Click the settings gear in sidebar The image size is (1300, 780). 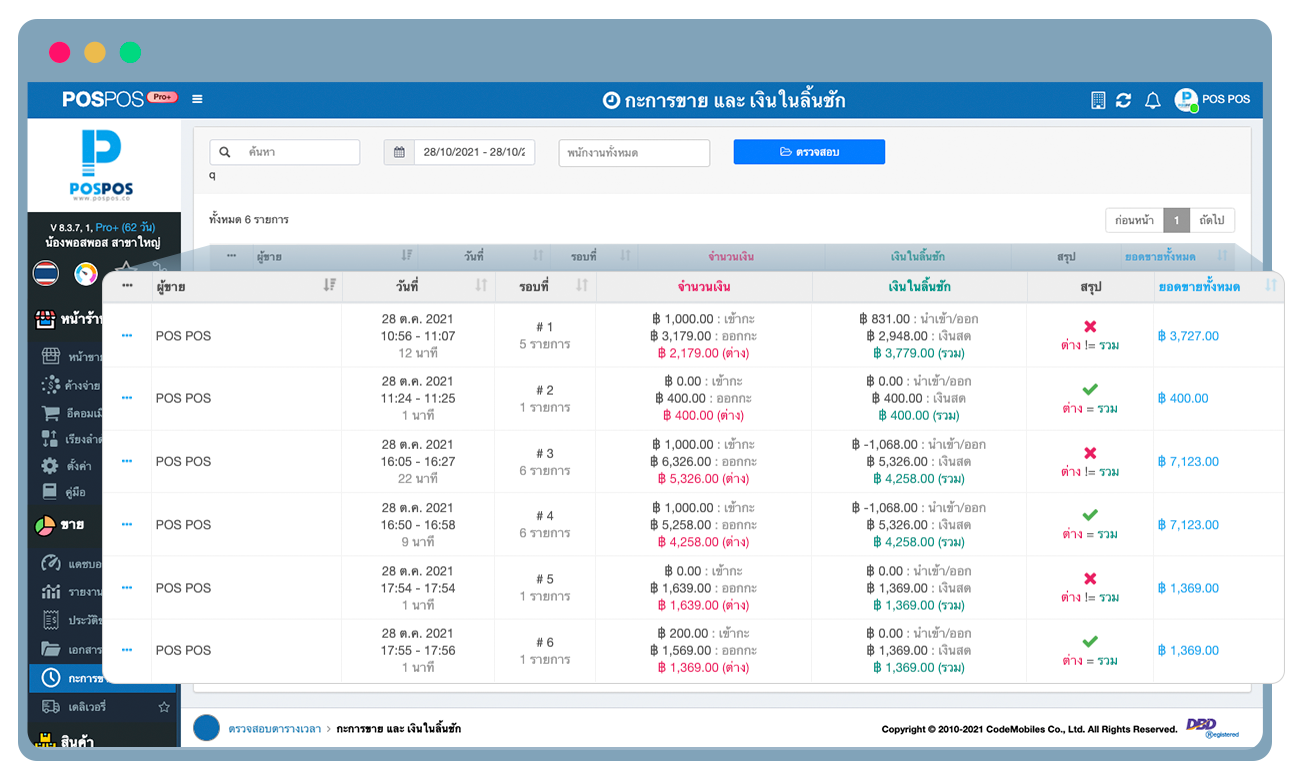50,466
